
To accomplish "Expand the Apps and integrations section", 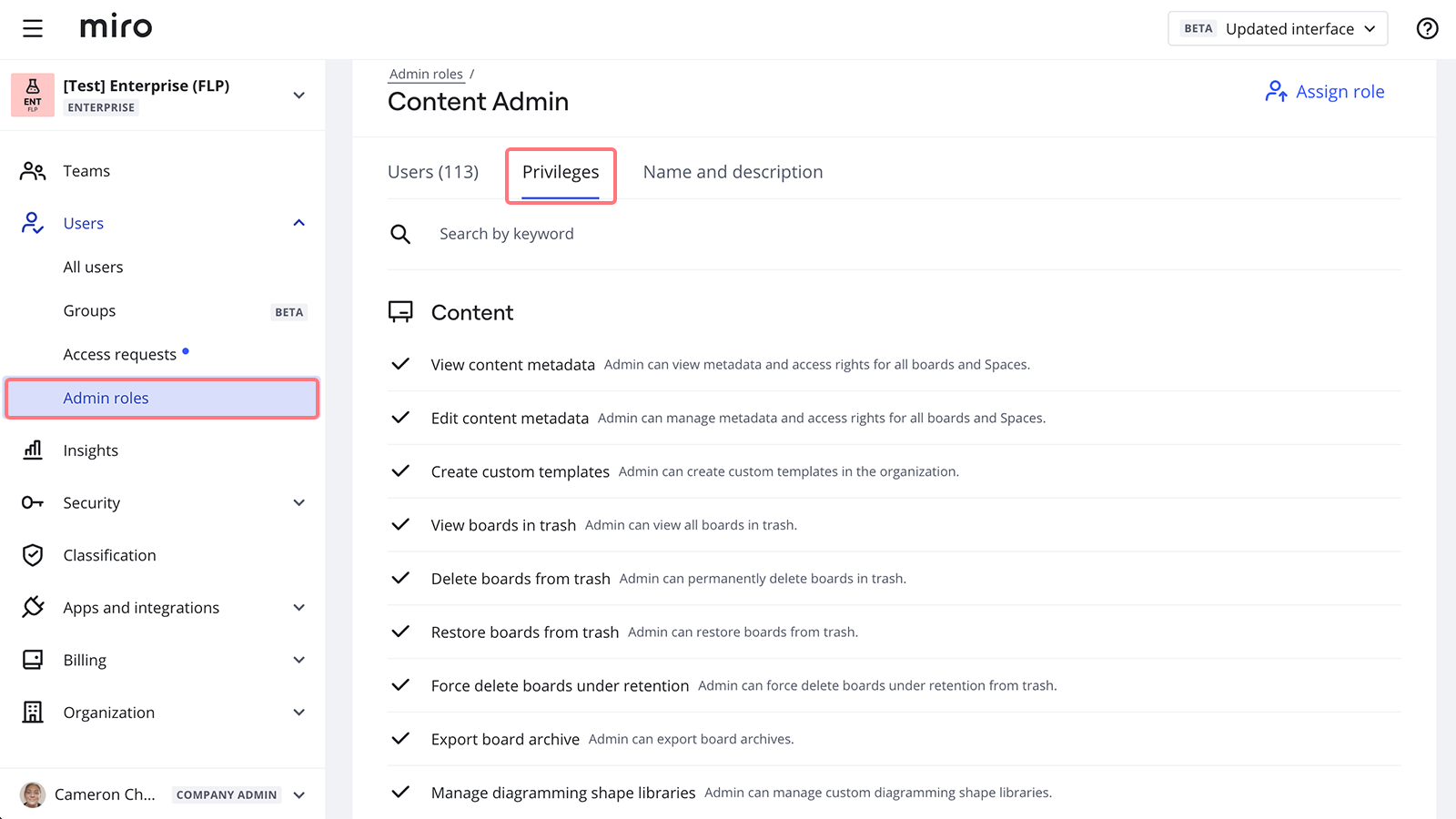I will (x=298, y=608).
